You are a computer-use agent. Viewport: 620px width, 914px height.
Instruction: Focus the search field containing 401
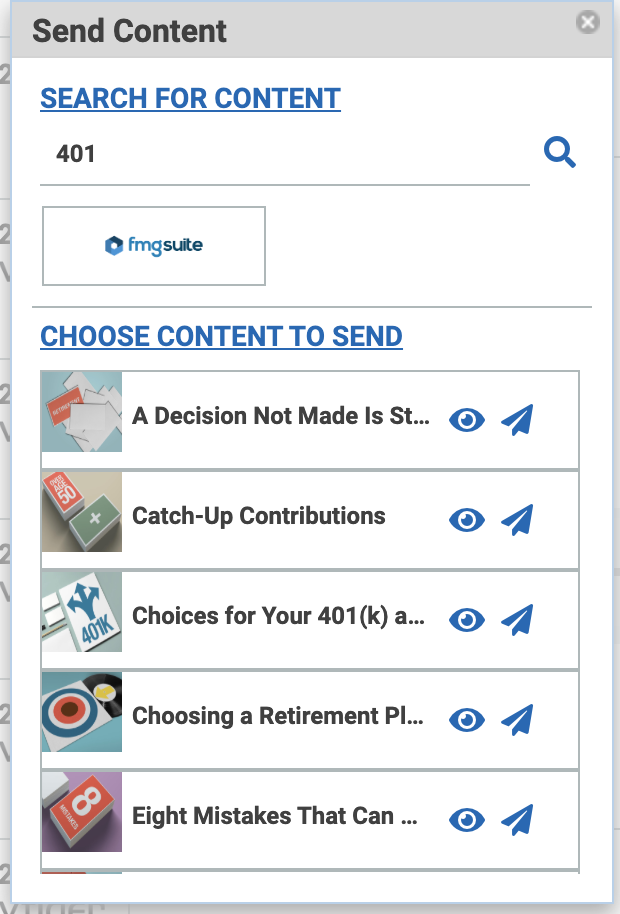click(x=284, y=154)
